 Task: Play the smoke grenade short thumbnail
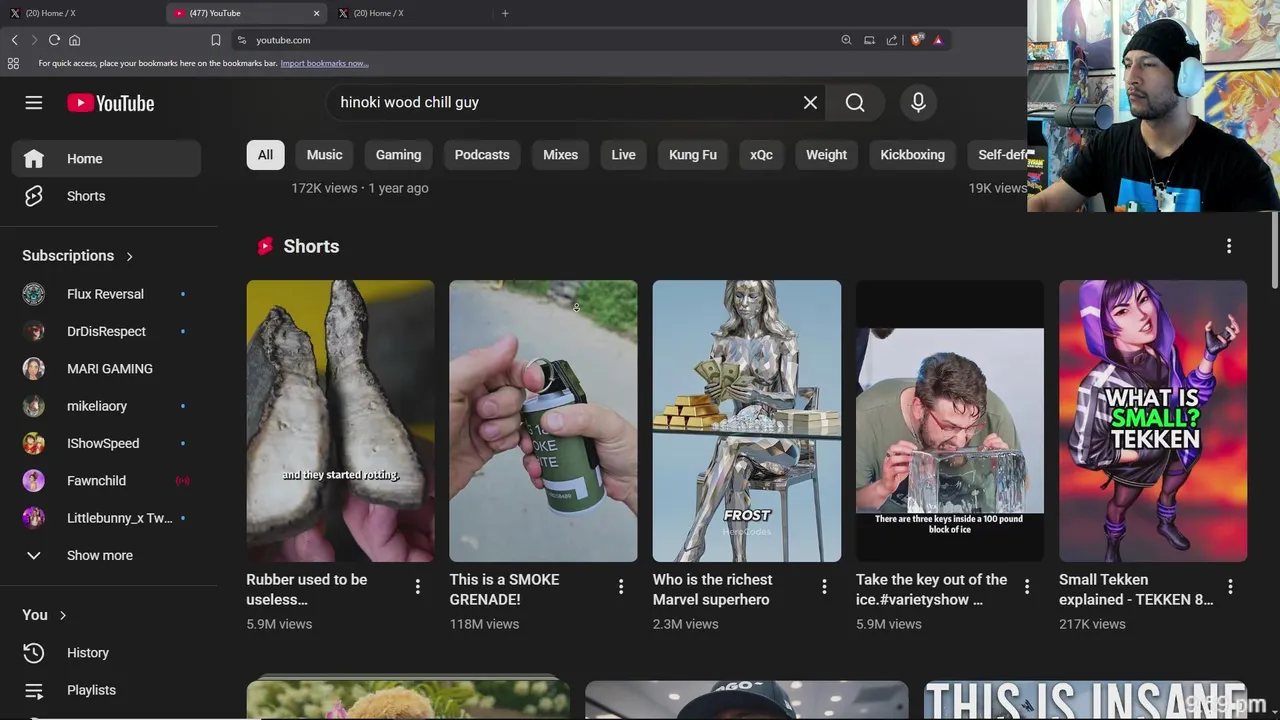(x=543, y=421)
